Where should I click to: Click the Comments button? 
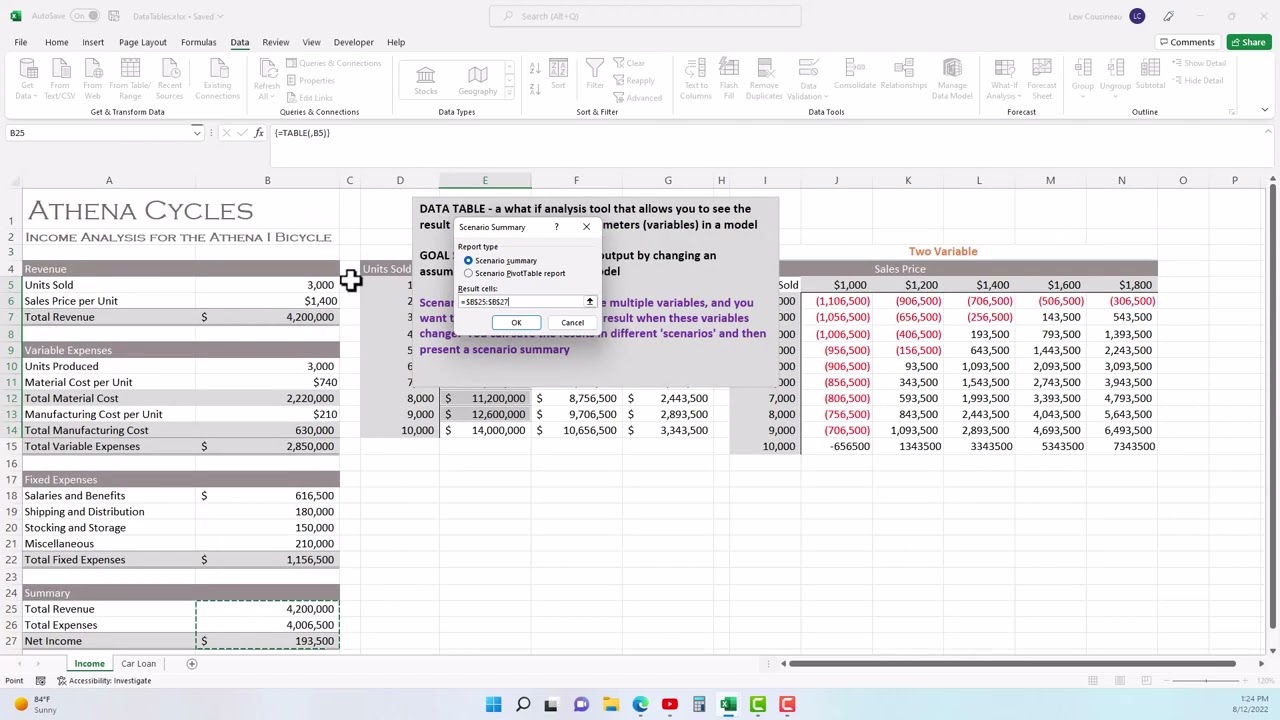pyautogui.click(x=1187, y=42)
